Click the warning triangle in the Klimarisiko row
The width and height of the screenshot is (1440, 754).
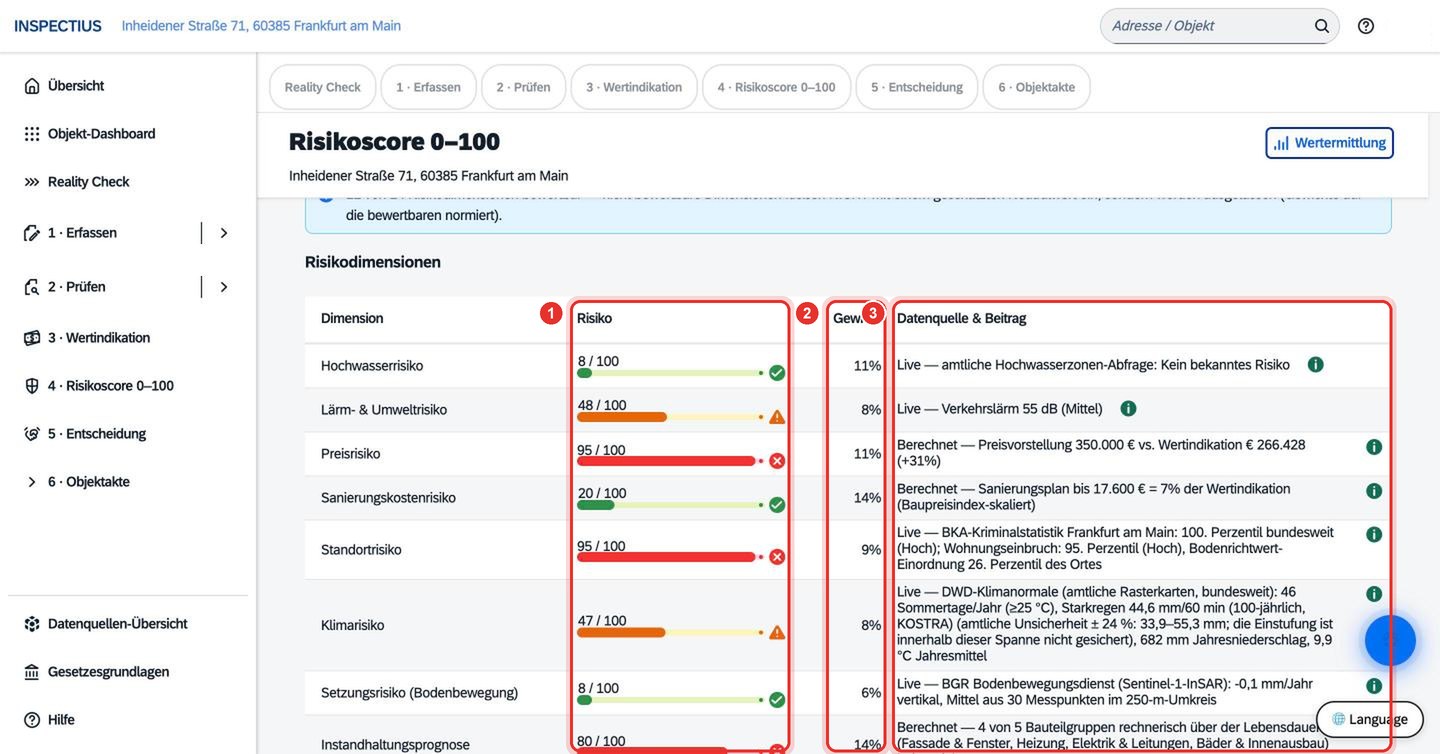[777, 632]
